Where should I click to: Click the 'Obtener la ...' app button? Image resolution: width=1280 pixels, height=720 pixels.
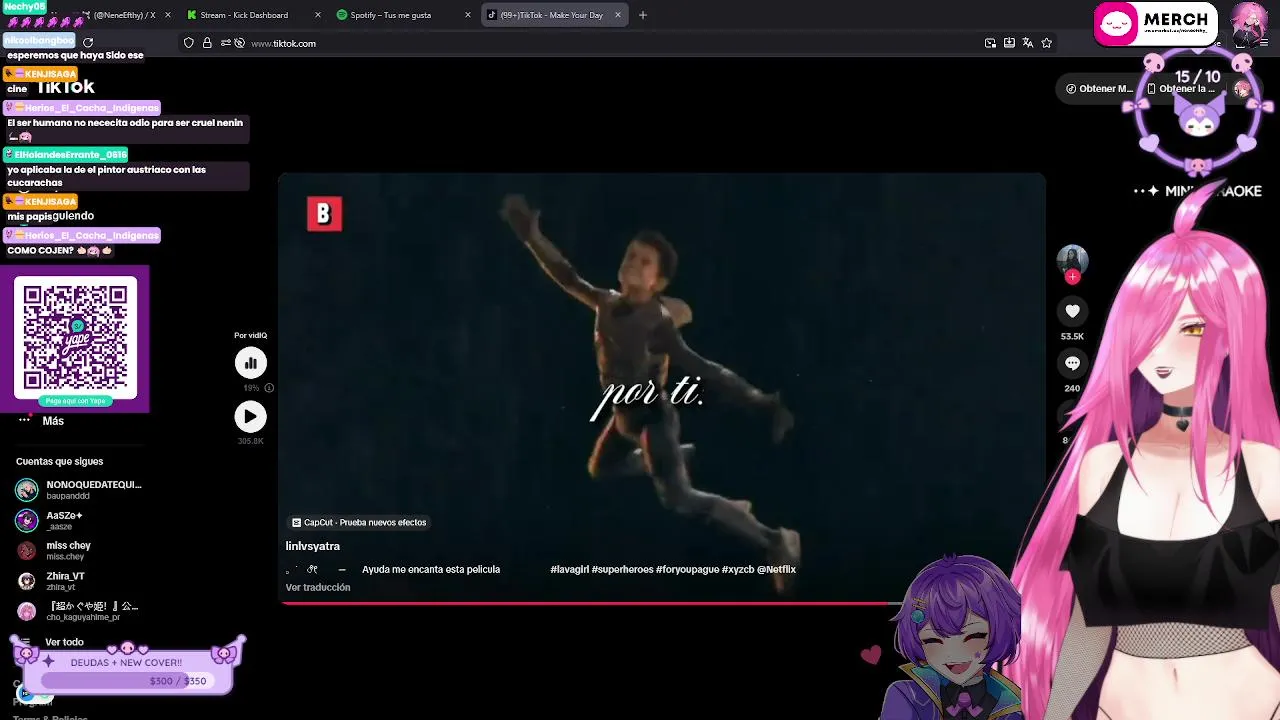(1181, 88)
